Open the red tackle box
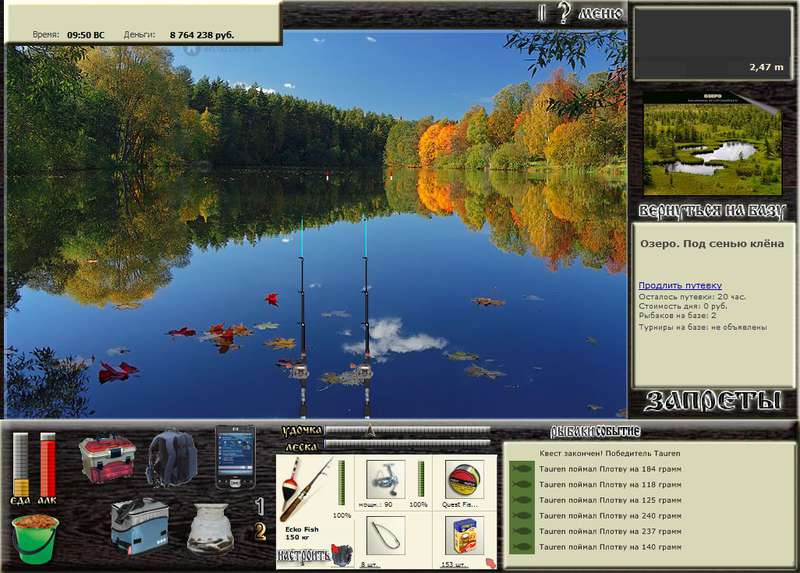 coord(107,459)
